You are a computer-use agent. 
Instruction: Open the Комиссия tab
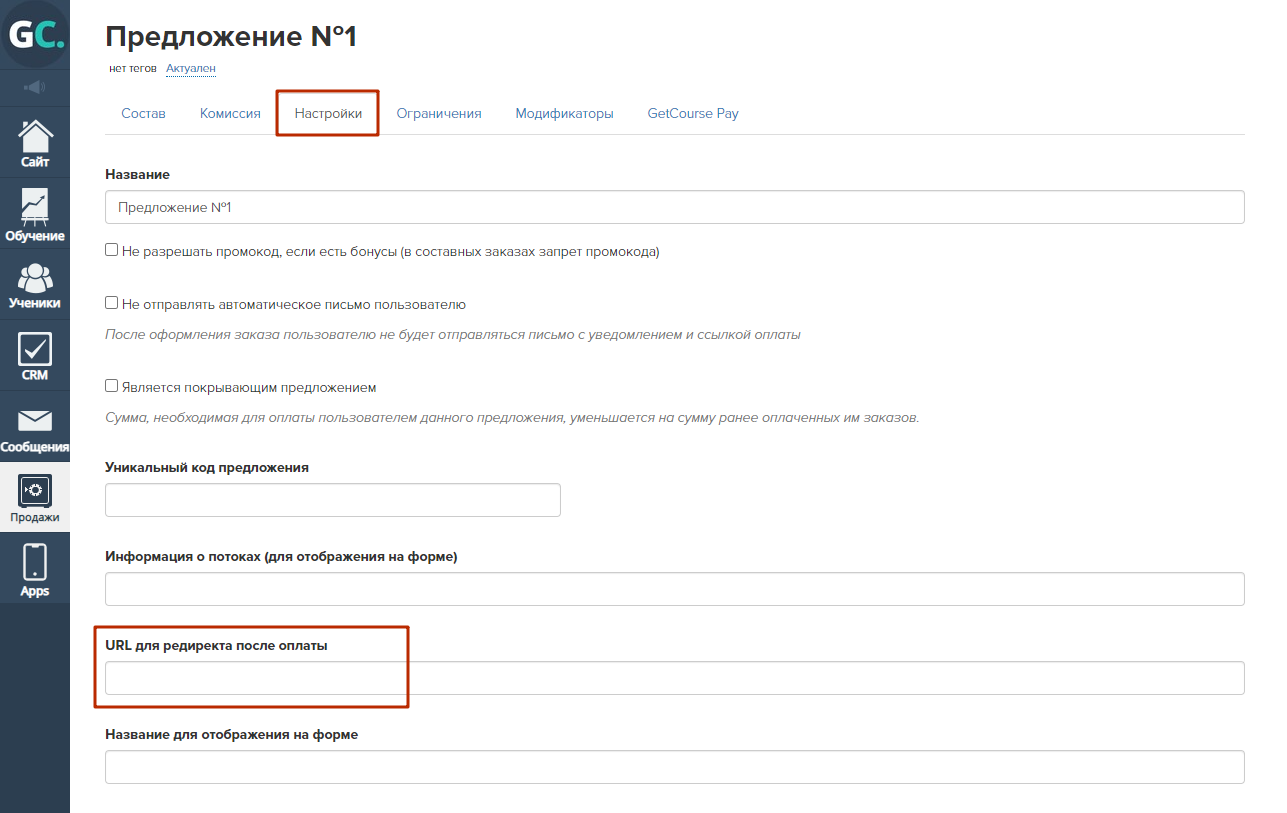click(230, 114)
